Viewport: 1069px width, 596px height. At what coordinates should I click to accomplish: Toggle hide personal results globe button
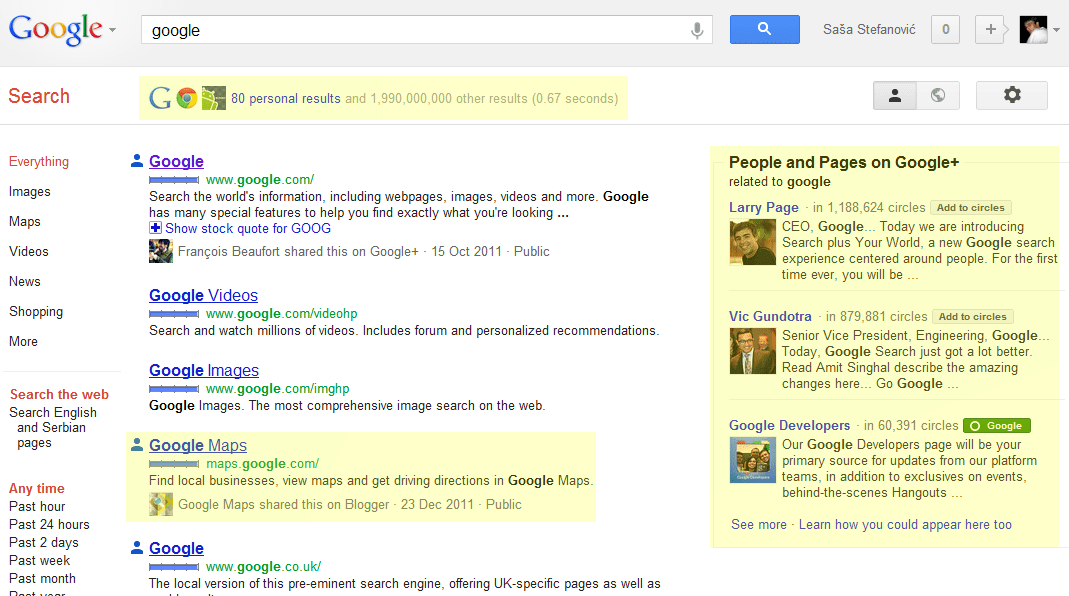[938, 95]
